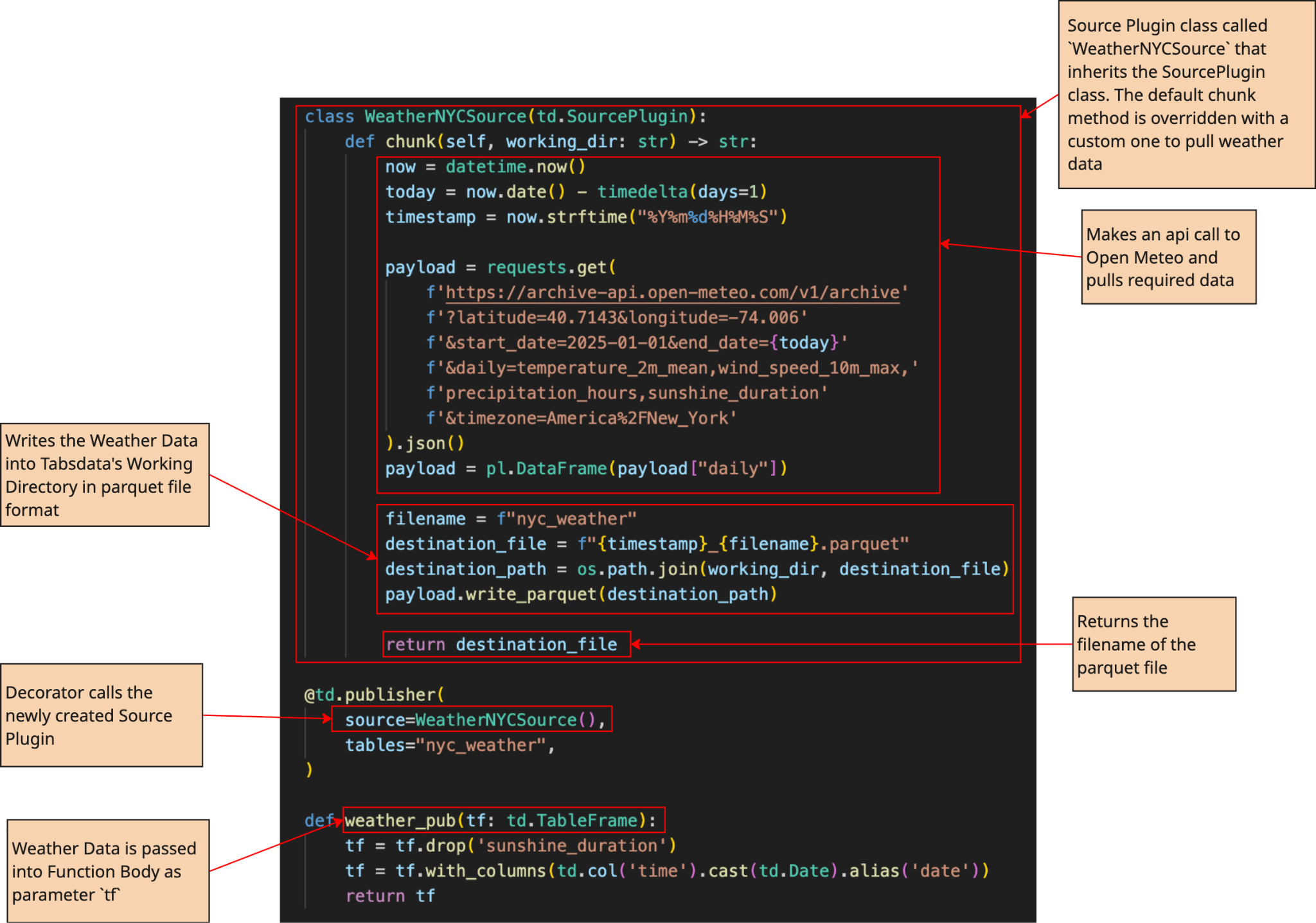Click the 'destination_path = os.path.join' line
The image size is (1316, 923).
(x=697, y=569)
